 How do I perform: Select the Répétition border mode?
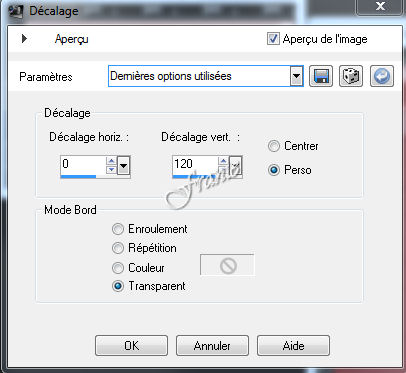(118, 248)
